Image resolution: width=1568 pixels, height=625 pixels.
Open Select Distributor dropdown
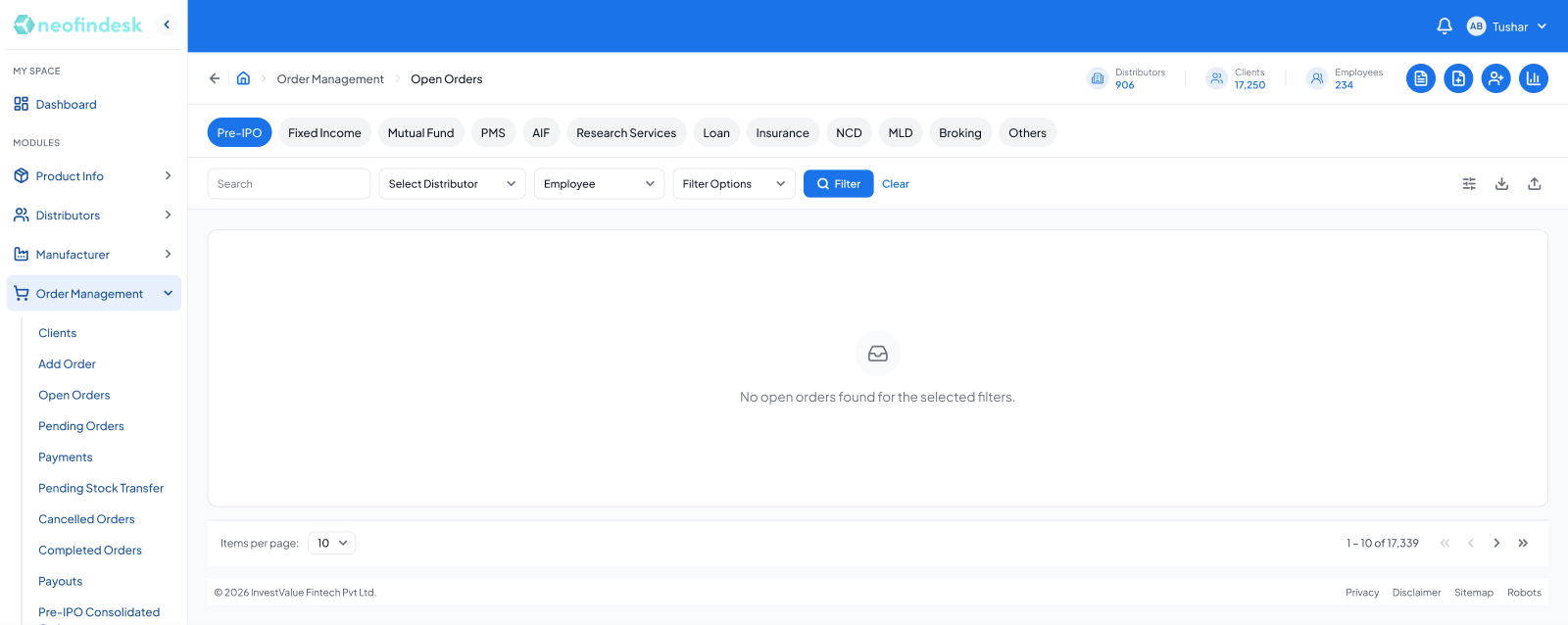[452, 183]
